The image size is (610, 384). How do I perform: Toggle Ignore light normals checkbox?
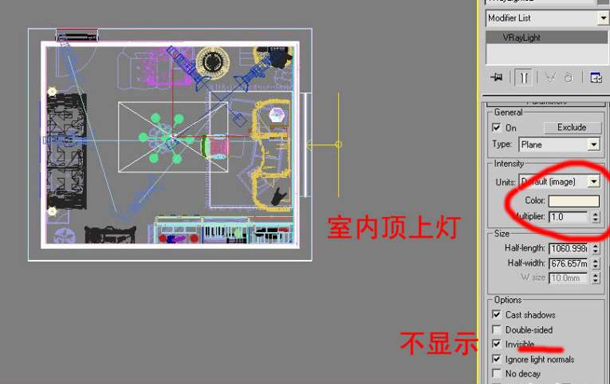click(x=496, y=359)
